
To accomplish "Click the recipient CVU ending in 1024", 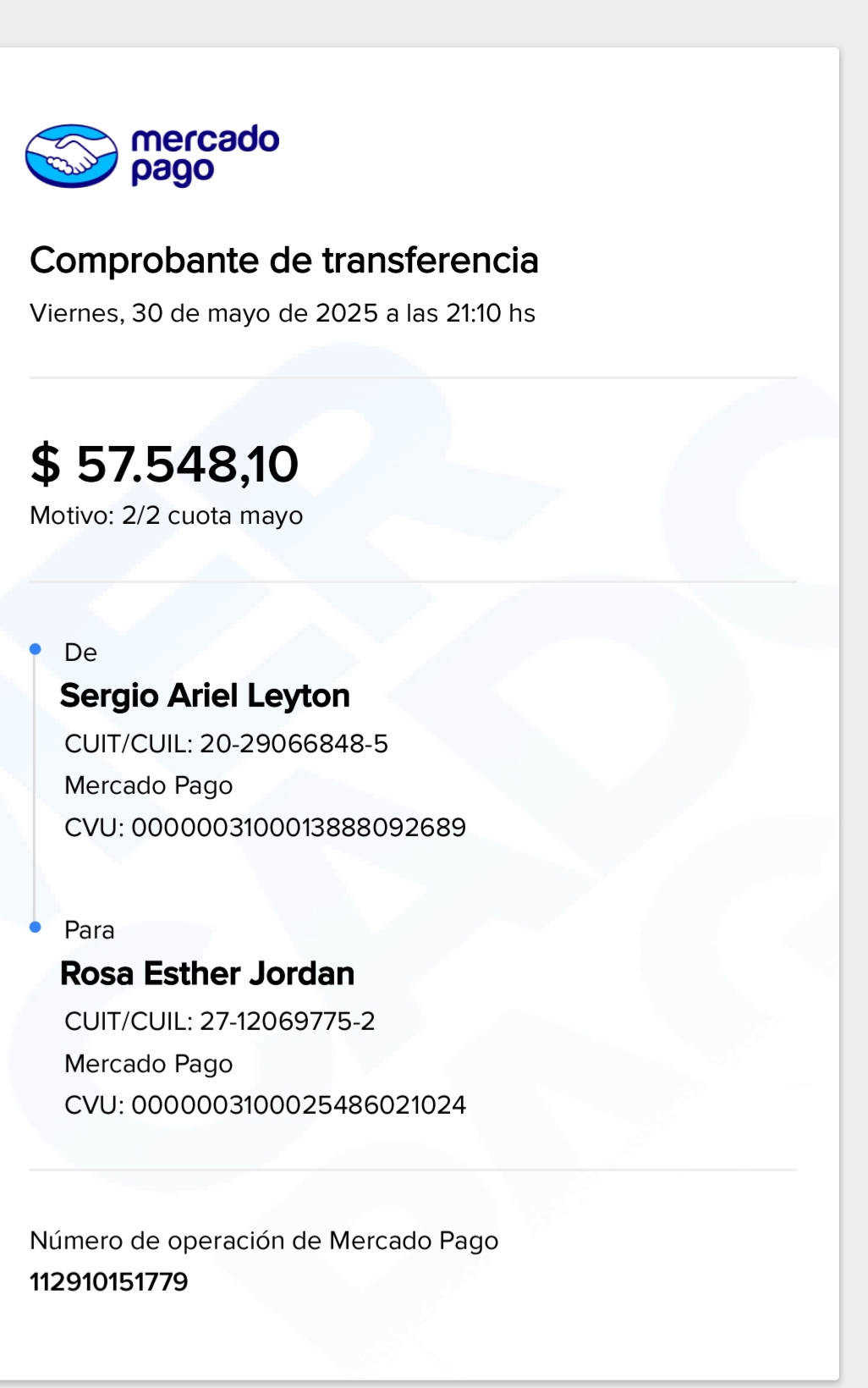I will pos(265,1104).
